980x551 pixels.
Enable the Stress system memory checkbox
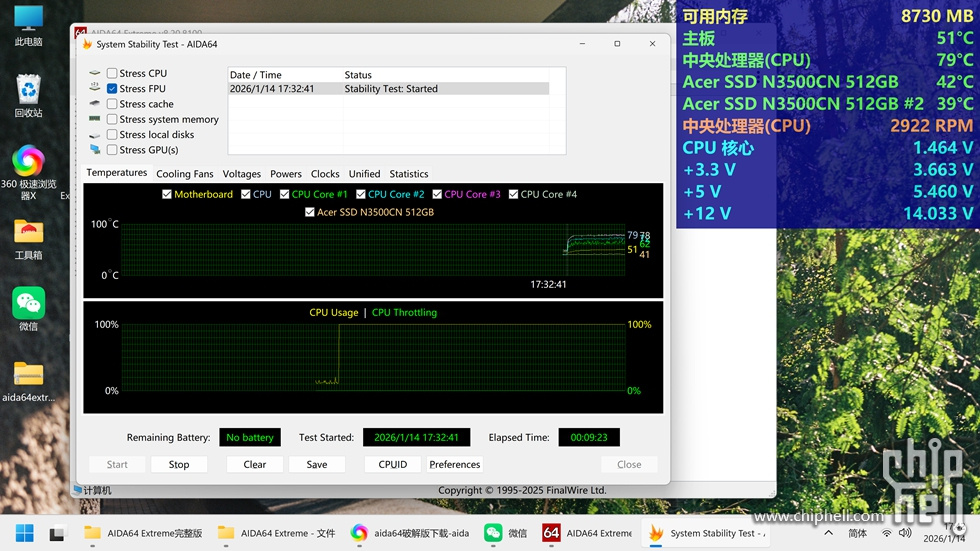(112, 119)
